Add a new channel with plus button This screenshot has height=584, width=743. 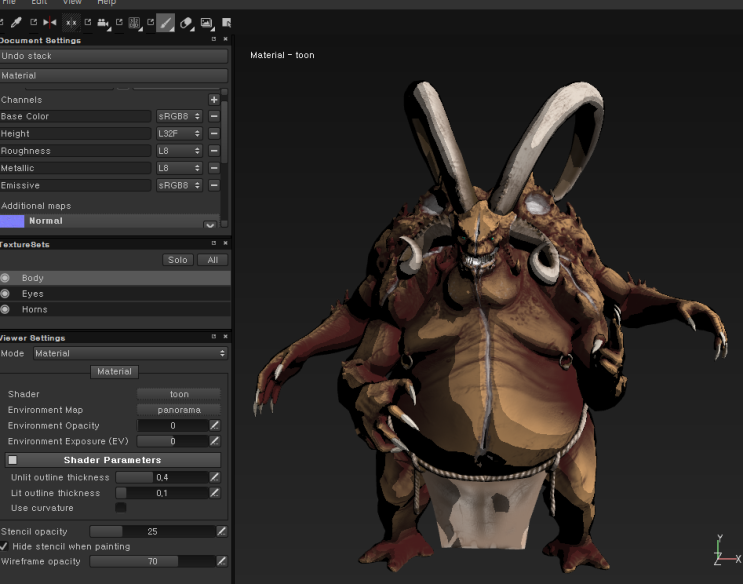click(214, 100)
